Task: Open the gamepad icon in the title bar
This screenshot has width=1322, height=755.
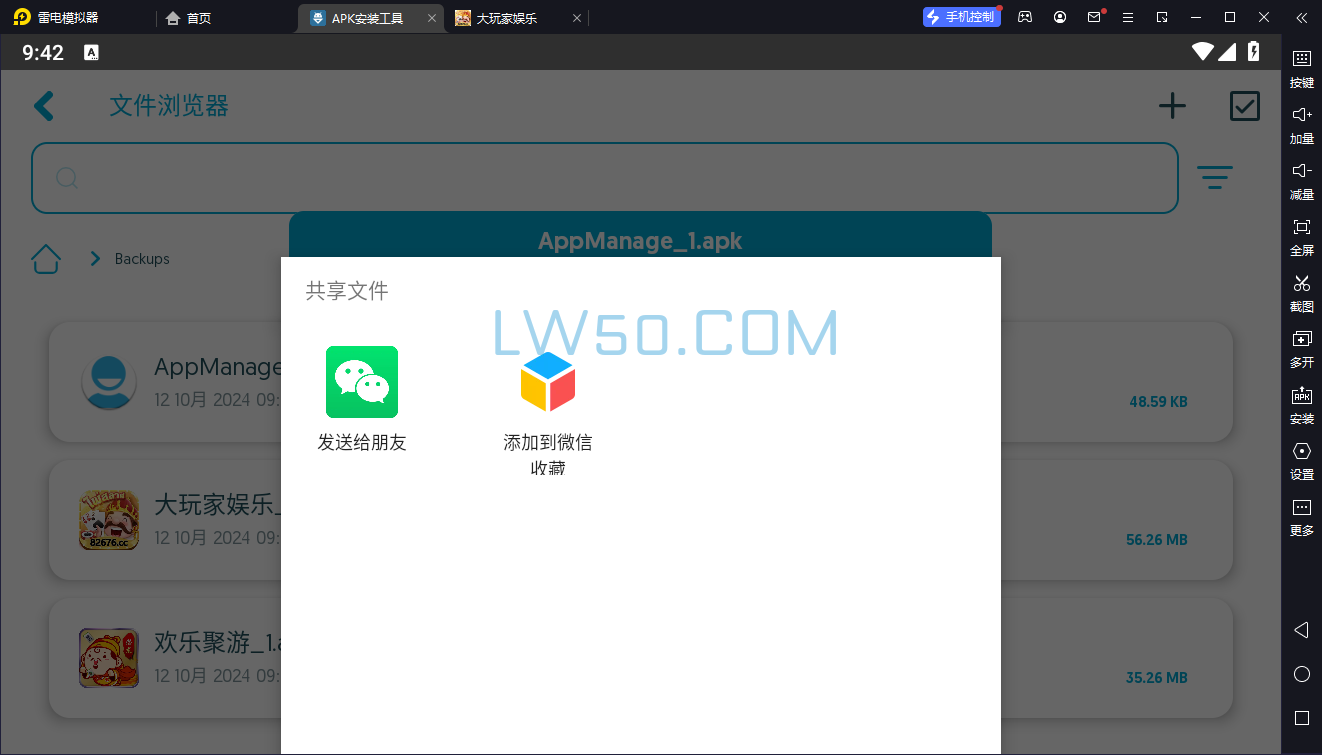Action: pyautogui.click(x=1024, y=17)
